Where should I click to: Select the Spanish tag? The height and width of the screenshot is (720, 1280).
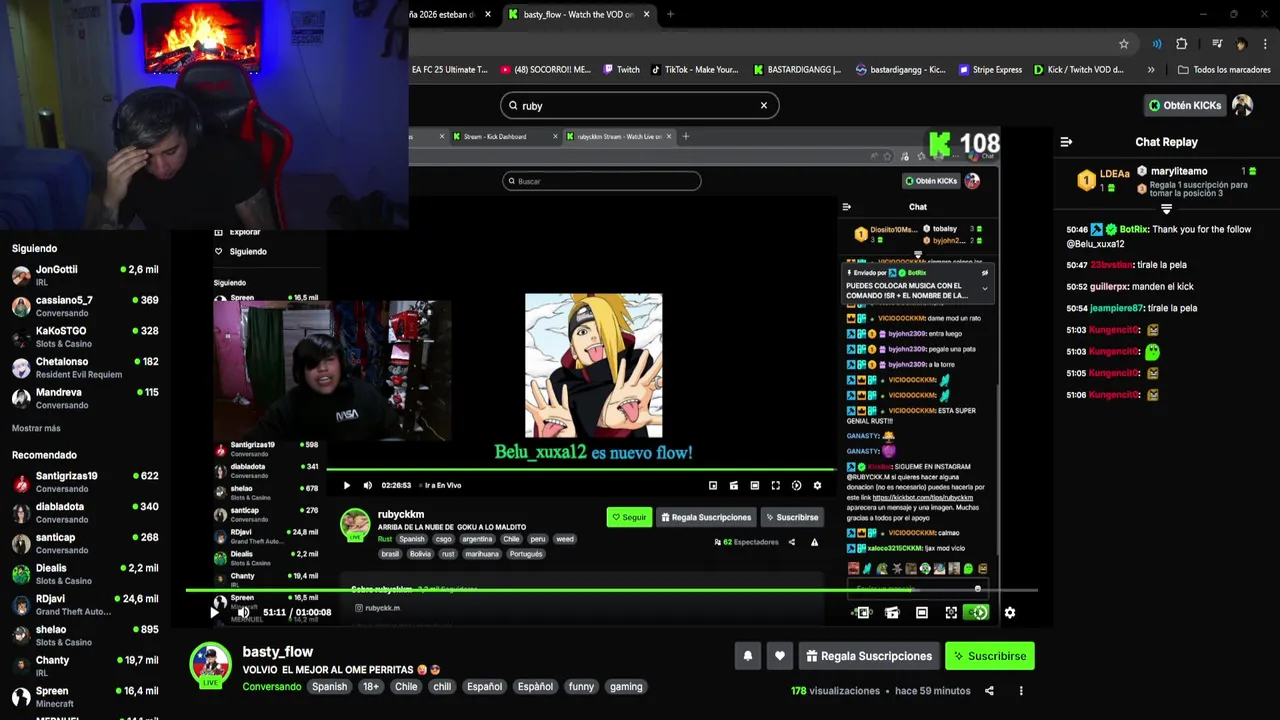[x=329, y=687]
